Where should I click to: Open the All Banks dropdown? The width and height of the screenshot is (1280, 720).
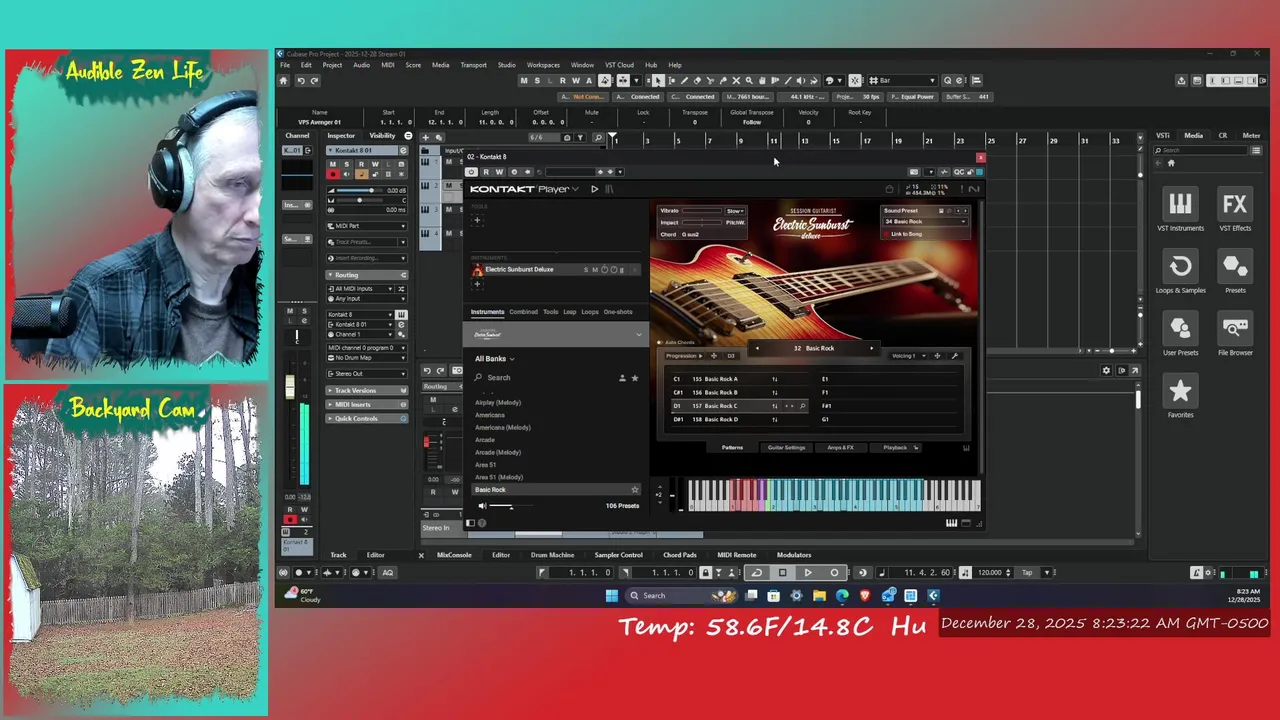pyautogui.click(x=494, y=359)
